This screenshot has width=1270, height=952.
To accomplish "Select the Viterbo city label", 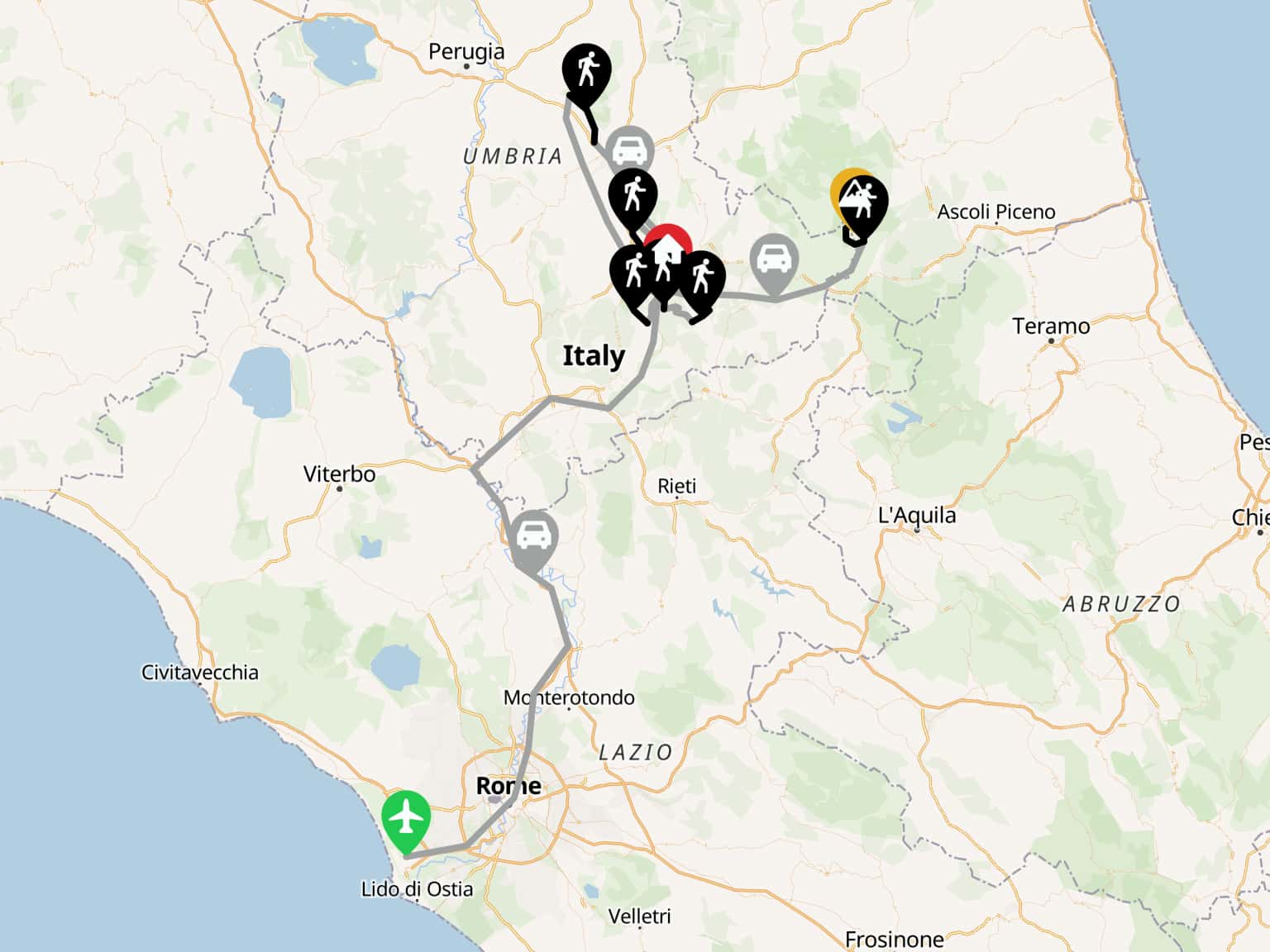I will (x=339, y=474).
